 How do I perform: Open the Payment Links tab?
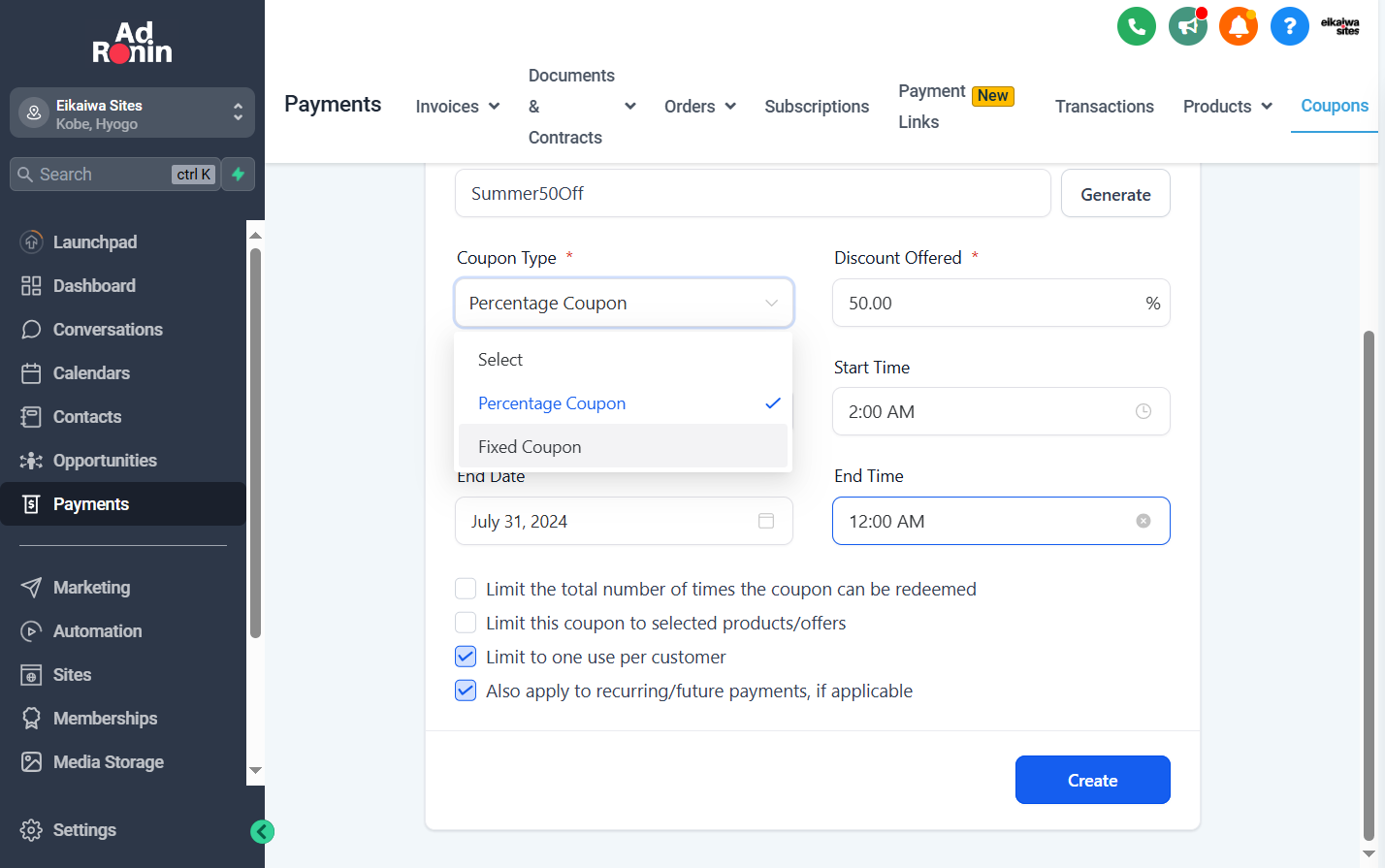coord(956,107)
